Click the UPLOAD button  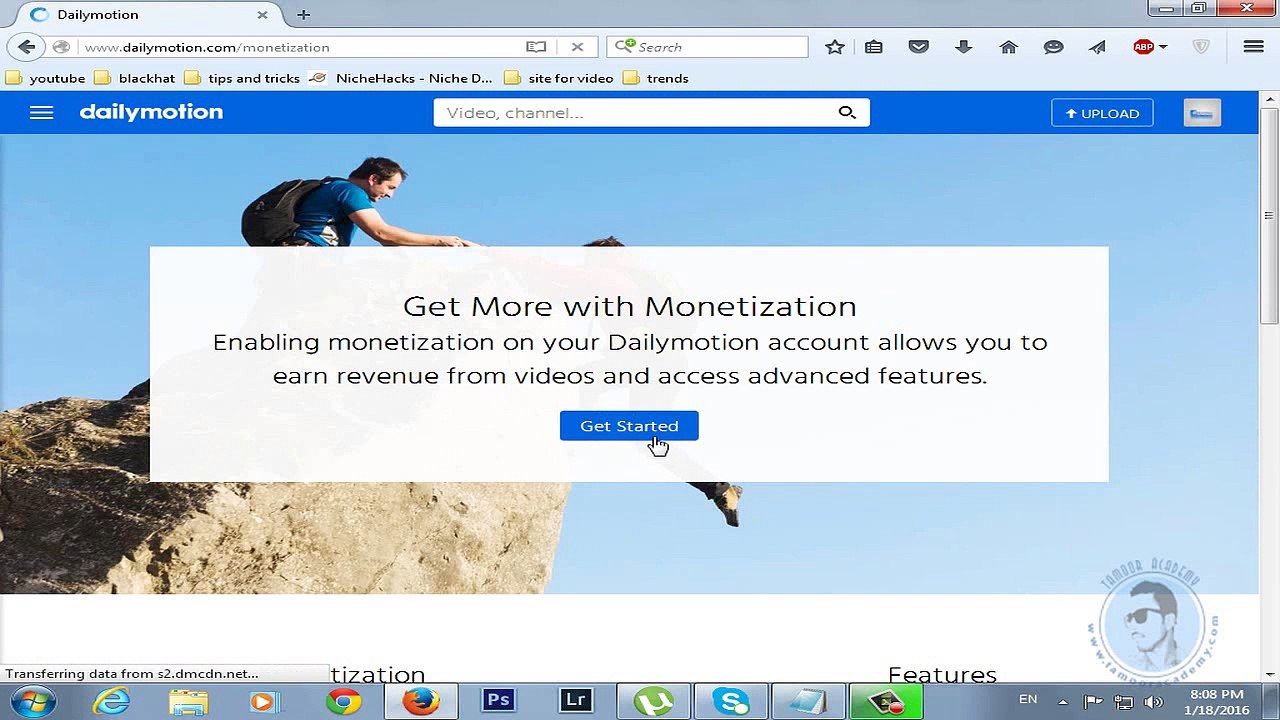click(x=1102, y=113)
